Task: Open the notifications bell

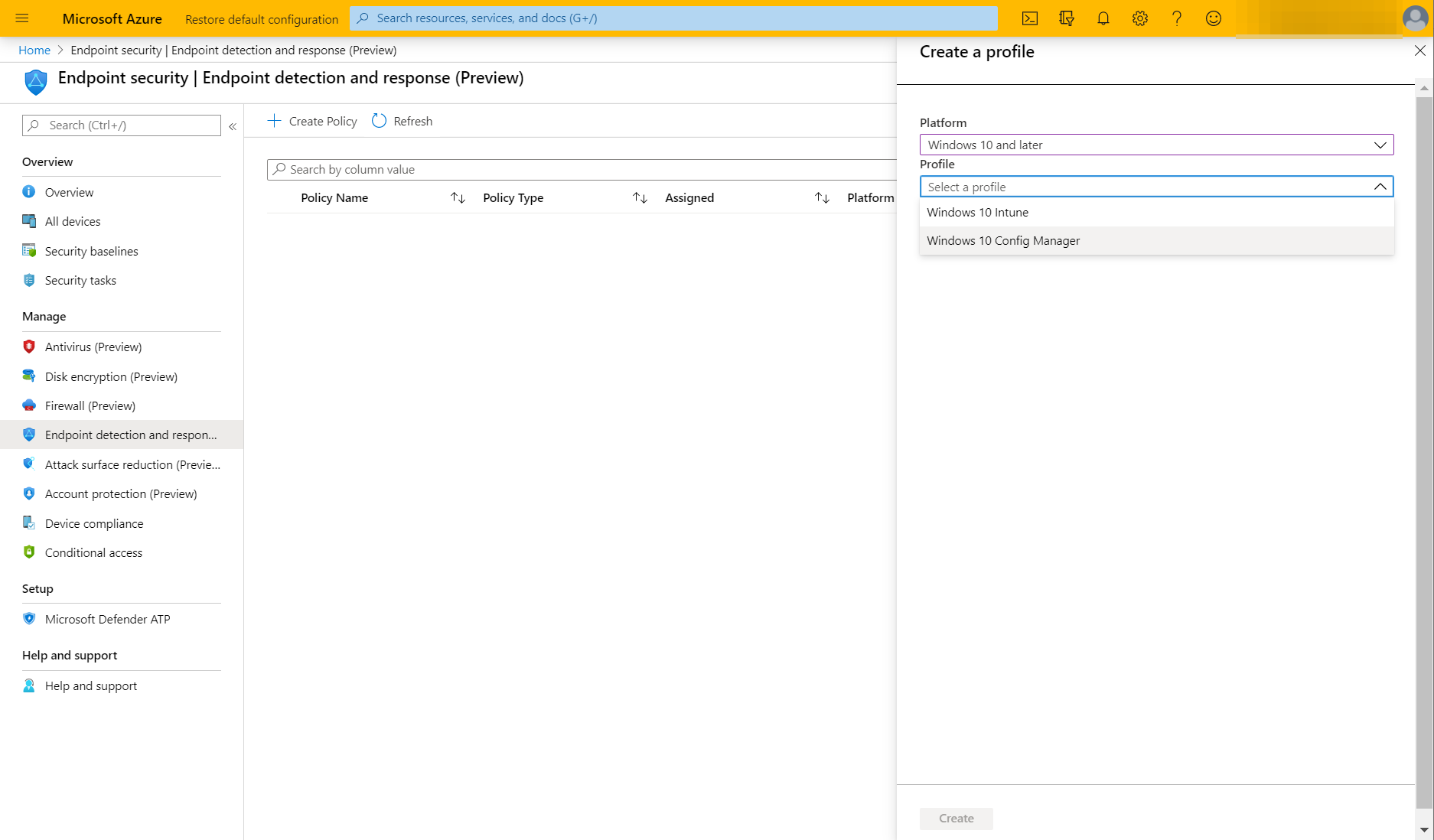Action: 1103,18
